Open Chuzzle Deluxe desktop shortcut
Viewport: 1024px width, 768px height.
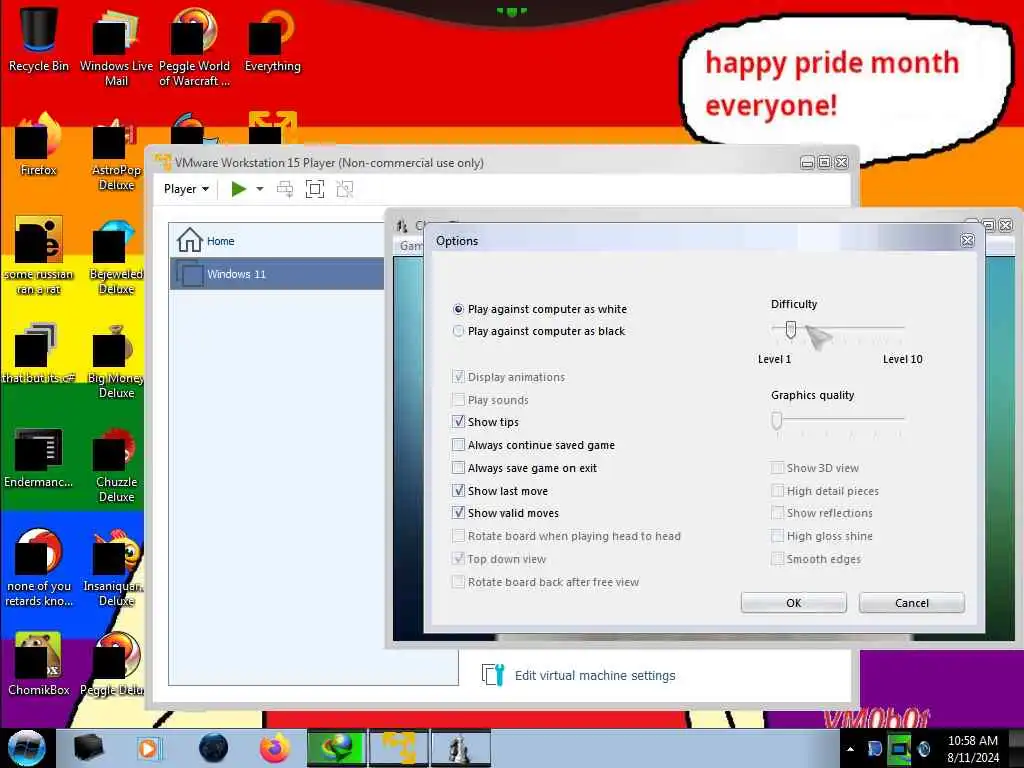(116, 464)
